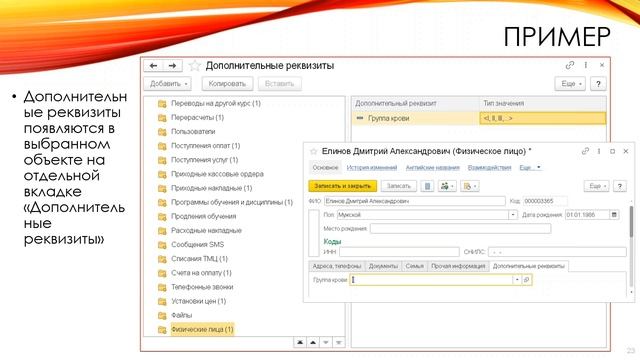640x360 pixels.
Task: Open the Прочая информация tab
Action: (x=458, y=266)
